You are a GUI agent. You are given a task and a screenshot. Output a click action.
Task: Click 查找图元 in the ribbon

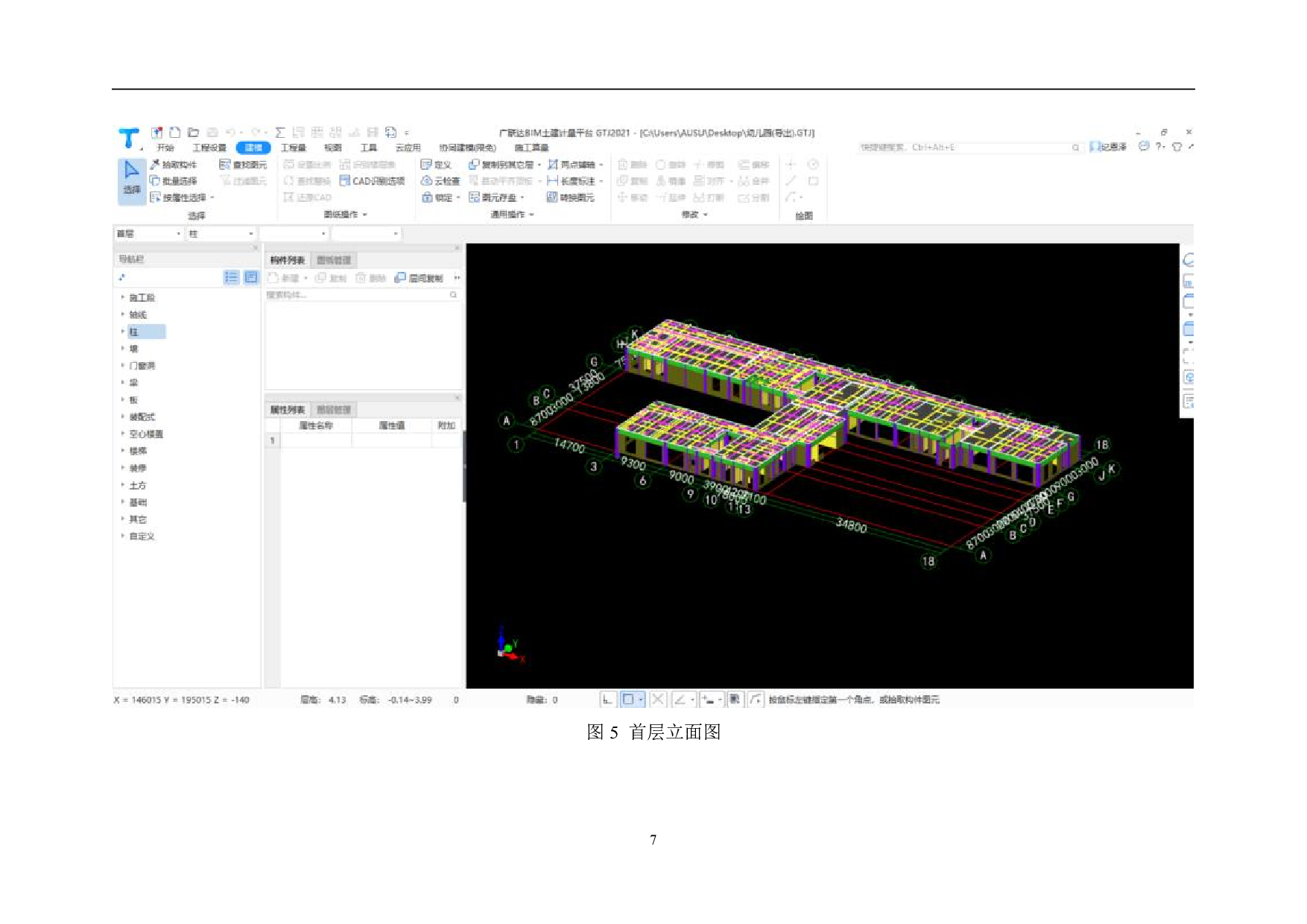243,165
